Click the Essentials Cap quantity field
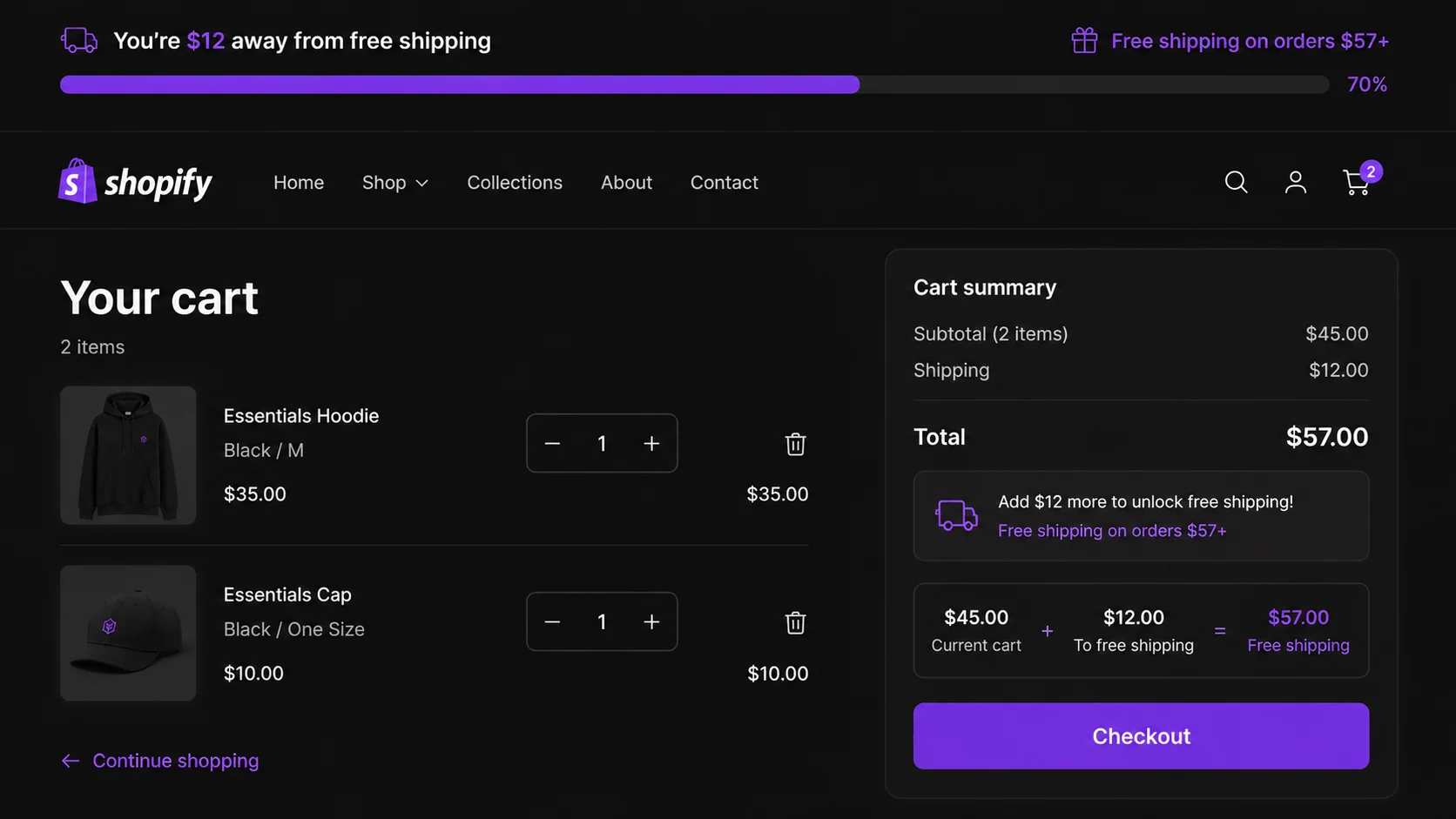This screenshot has height=819, width=1456. click(602, 622)
